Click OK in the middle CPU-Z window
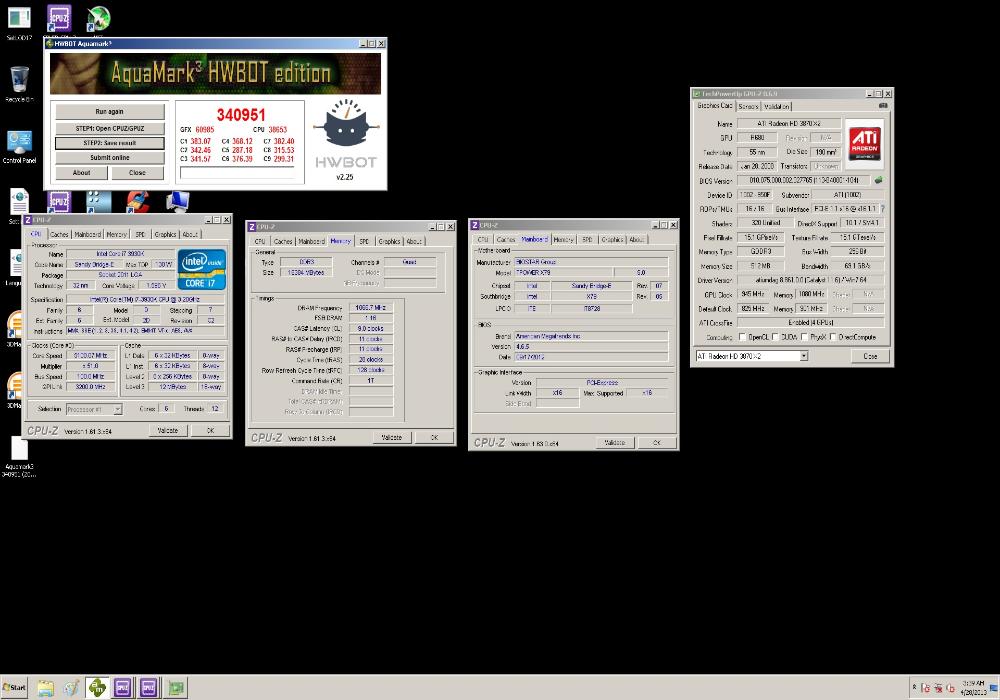The width and height of the screenshot is (1000, 700). click(x=434, y=437)
